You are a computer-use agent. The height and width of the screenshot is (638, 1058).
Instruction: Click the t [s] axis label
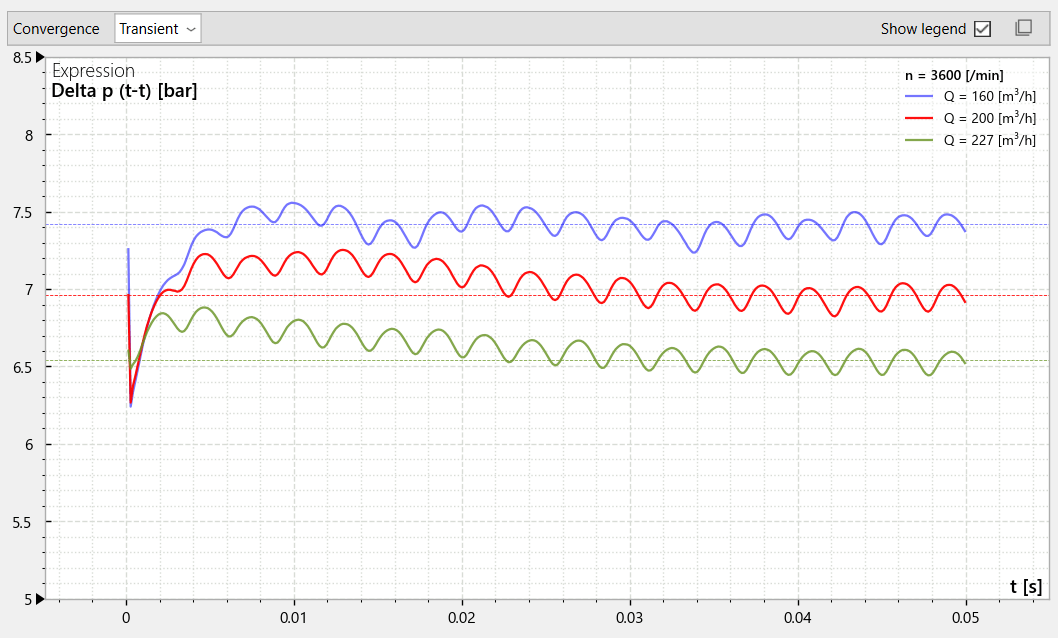pyautogui.click(x=1026, y=587)
